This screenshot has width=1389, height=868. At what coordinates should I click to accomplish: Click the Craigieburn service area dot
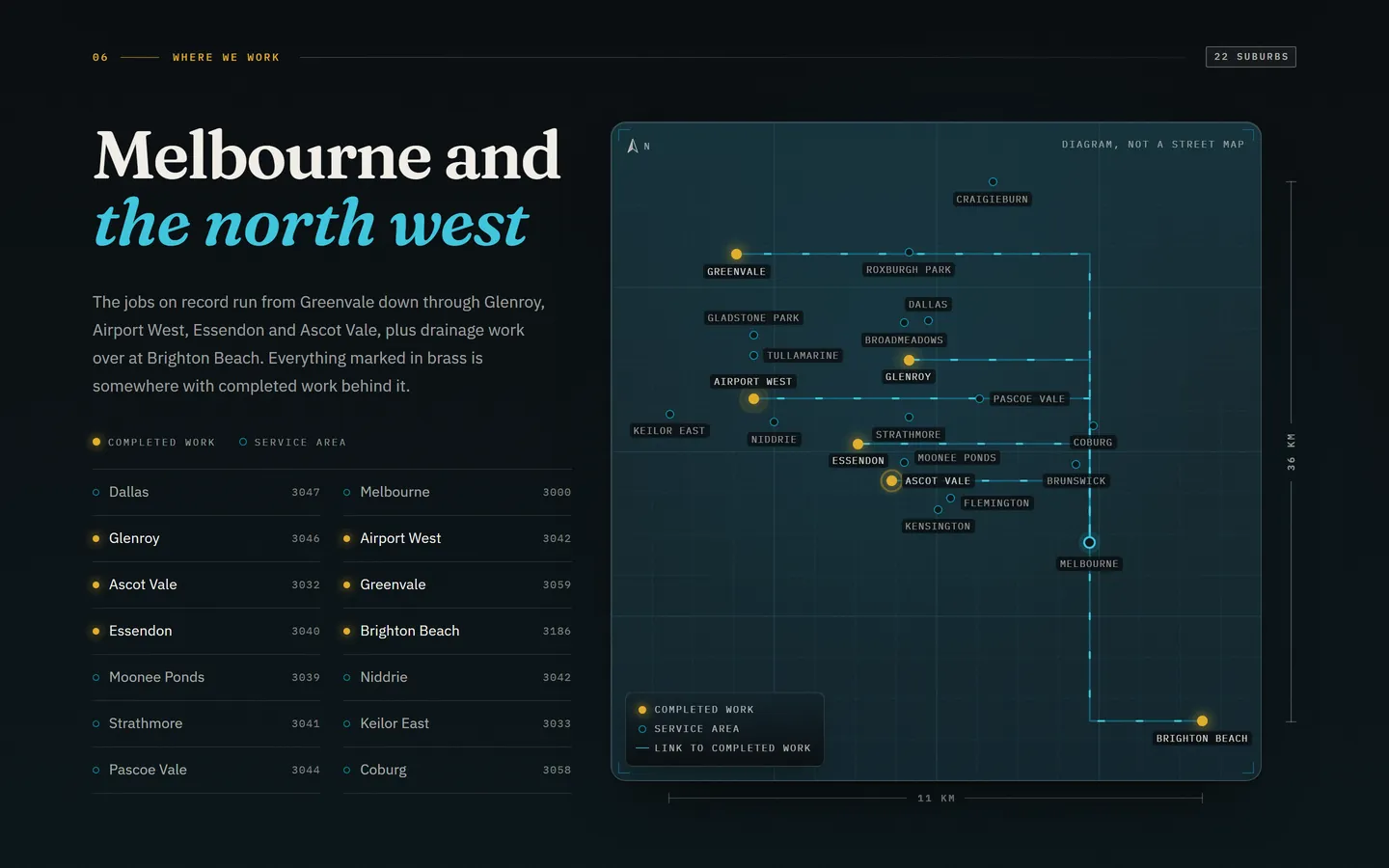tap(993, 181)
